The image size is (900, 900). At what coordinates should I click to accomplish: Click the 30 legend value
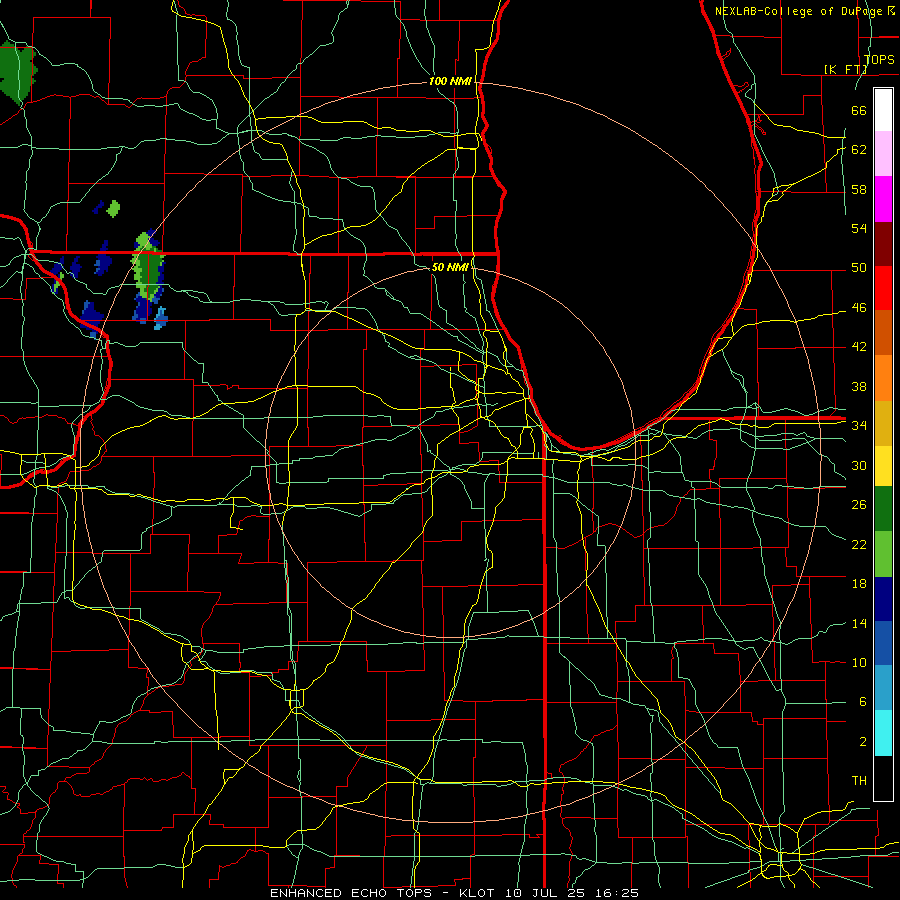[x=859, y=465]
